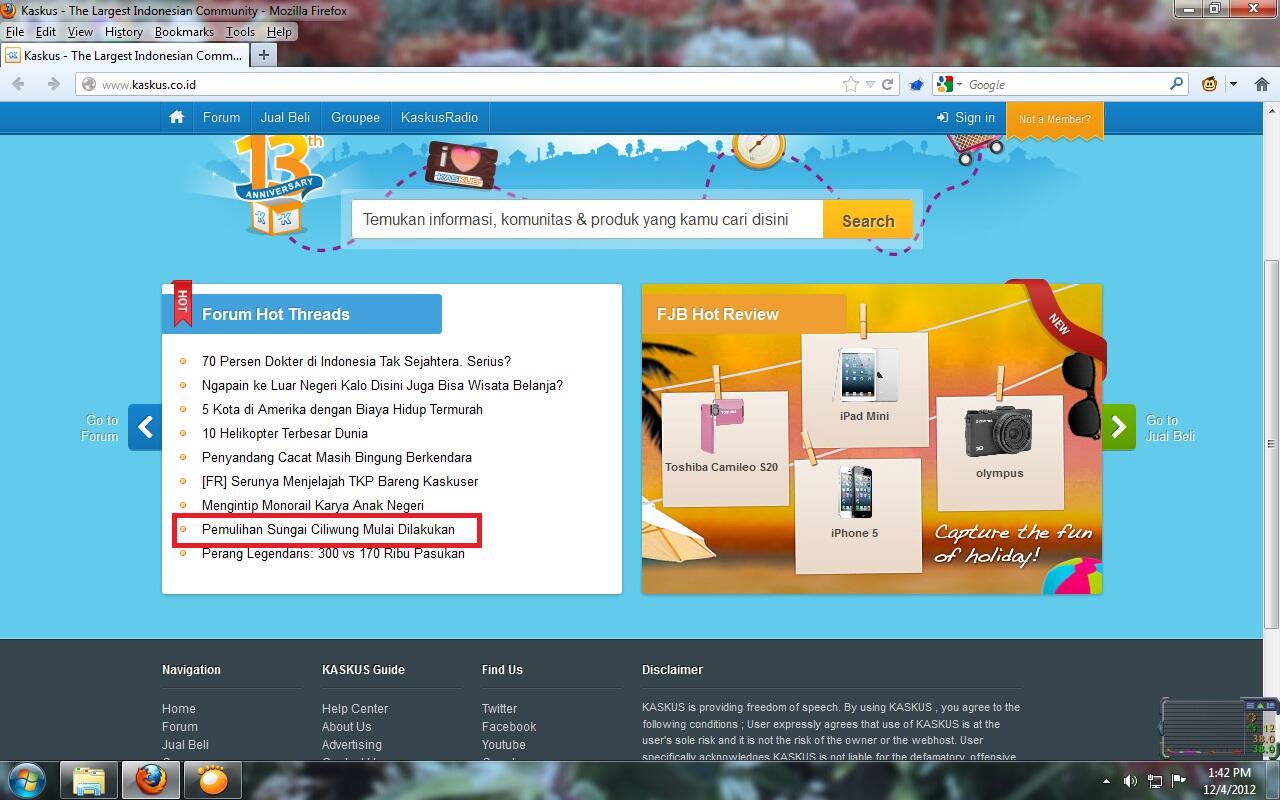1280x800 pixels.
Task: Go to the Kaskus home icon
Action: tap(177, 117)
